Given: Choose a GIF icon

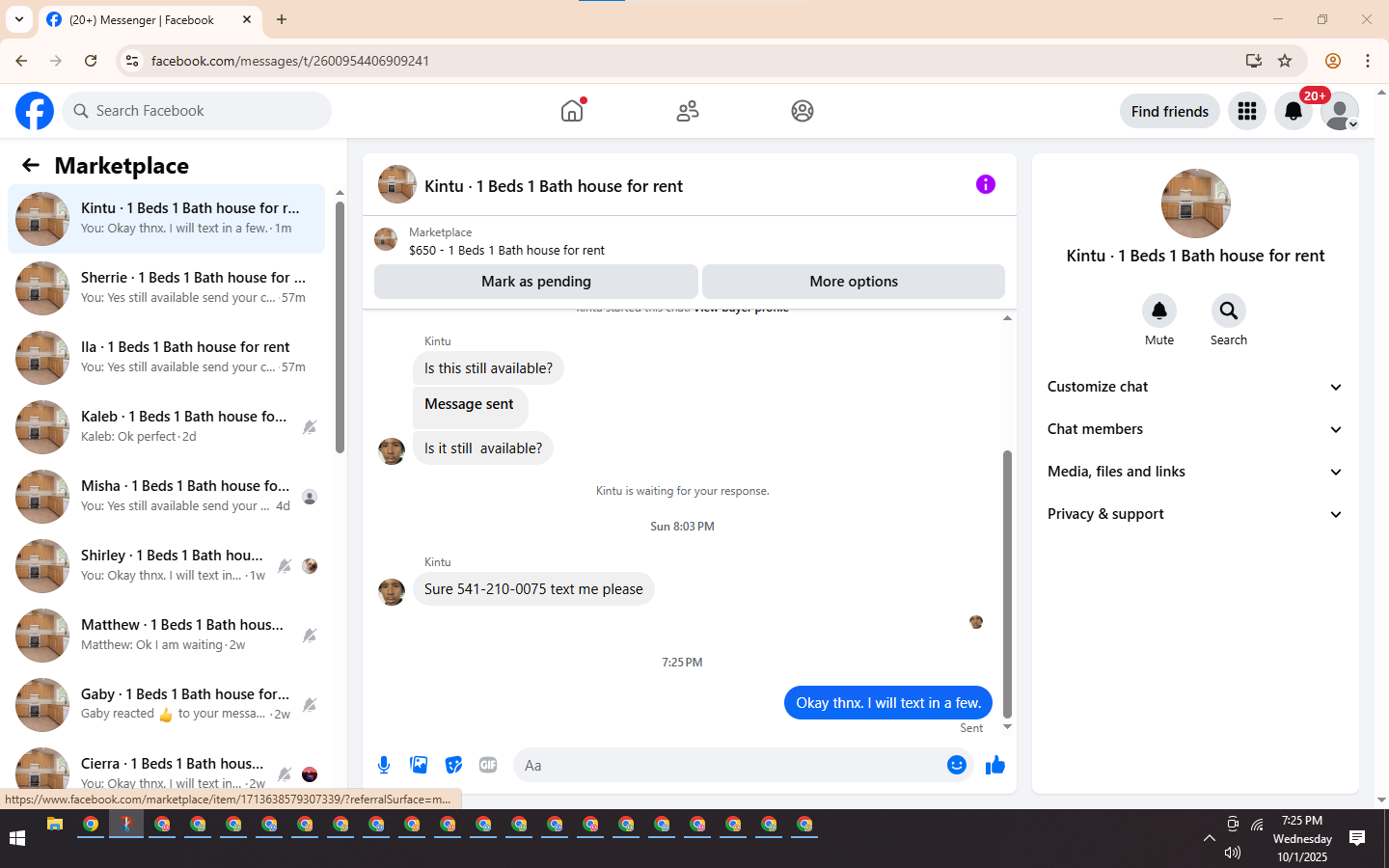Looking at the screenshot, I should tap(488, 765).
